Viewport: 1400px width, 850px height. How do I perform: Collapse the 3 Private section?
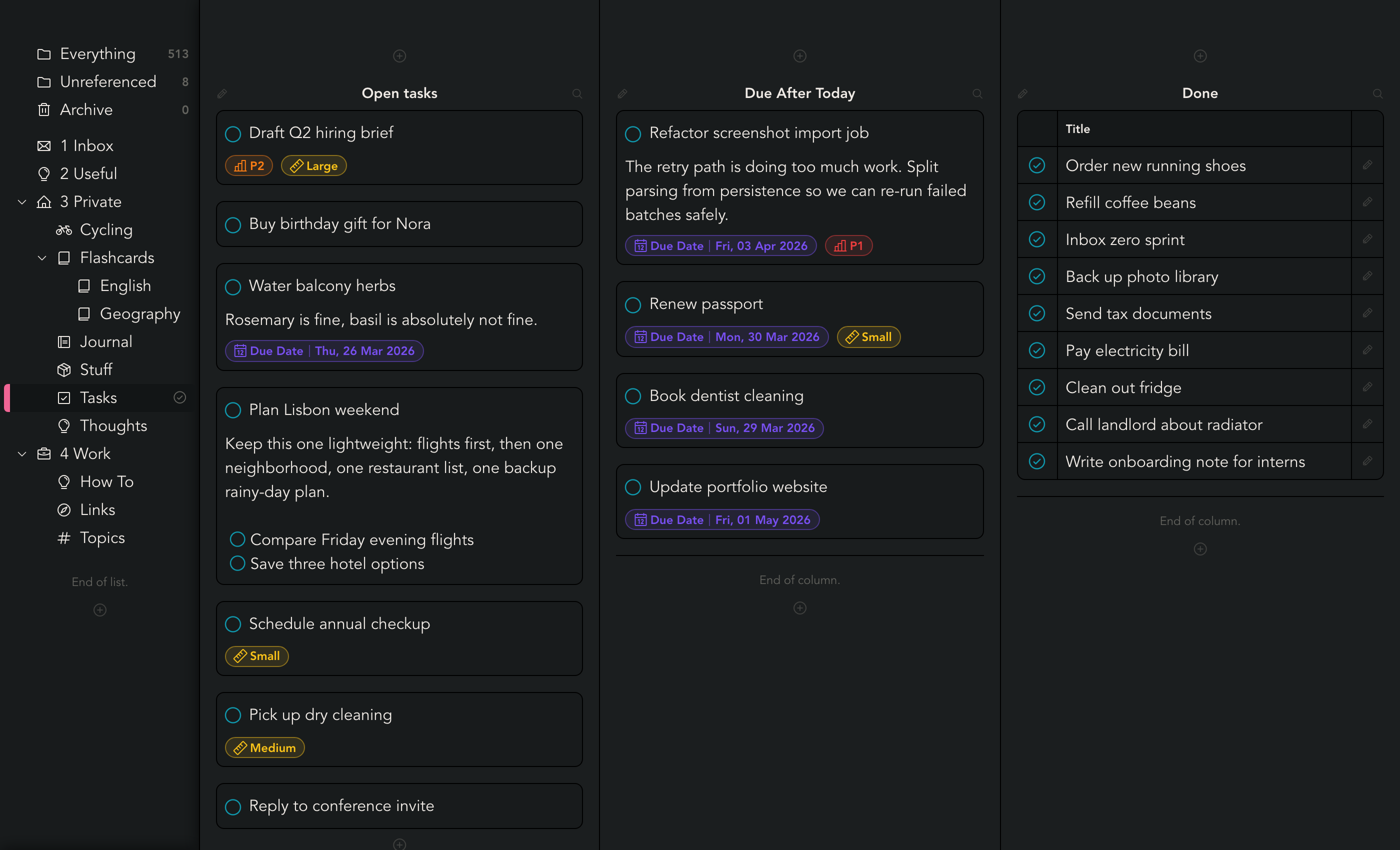coord(21,201)
